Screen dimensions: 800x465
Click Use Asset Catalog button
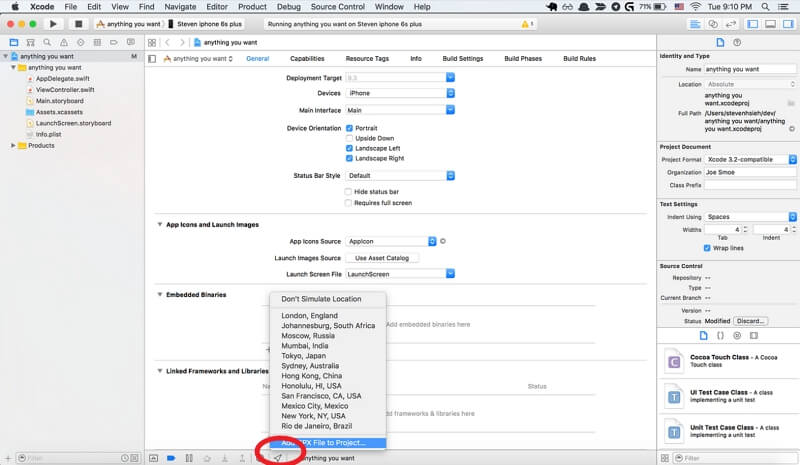tap(382, 258)
